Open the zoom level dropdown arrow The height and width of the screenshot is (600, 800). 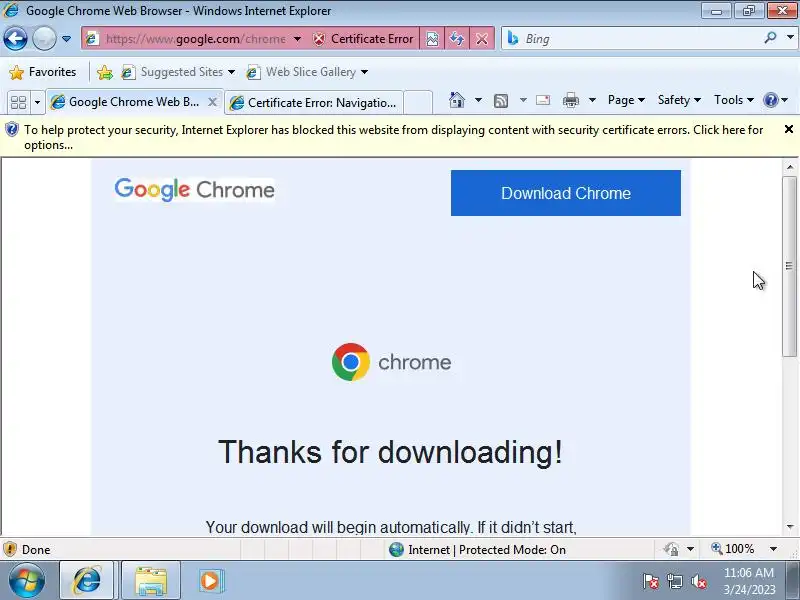pos(773,549)
